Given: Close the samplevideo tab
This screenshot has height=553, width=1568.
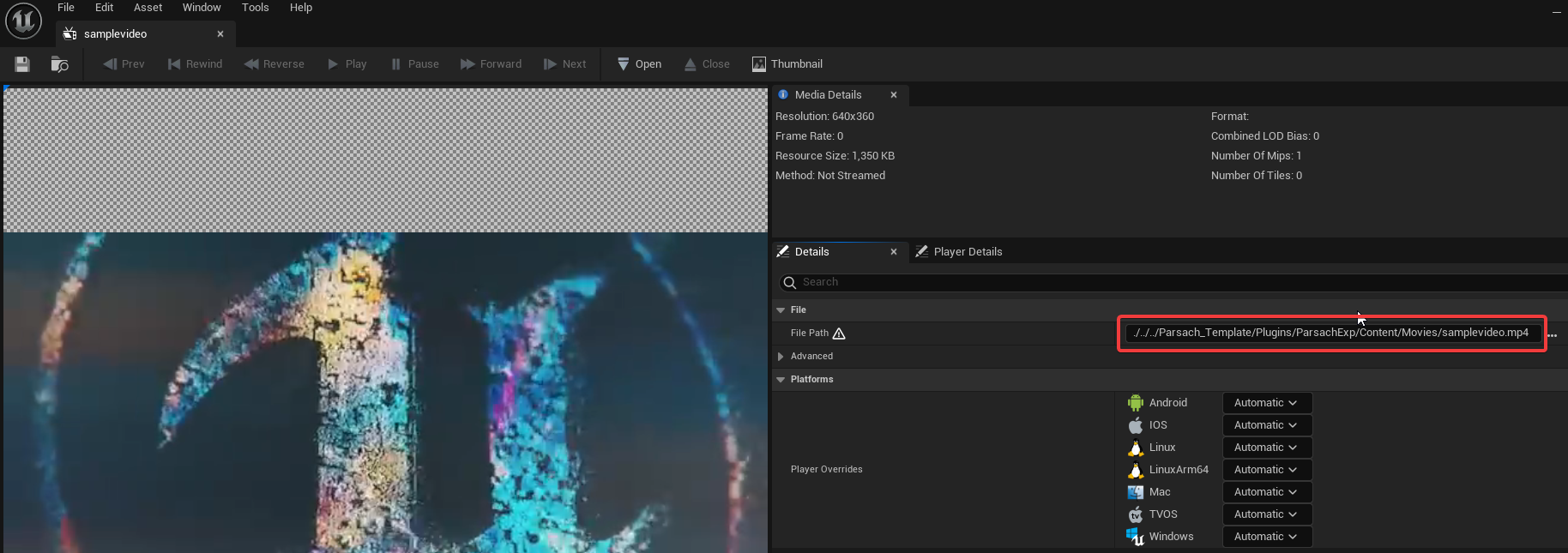Looking at the screenshot, I should pos(220,34).
